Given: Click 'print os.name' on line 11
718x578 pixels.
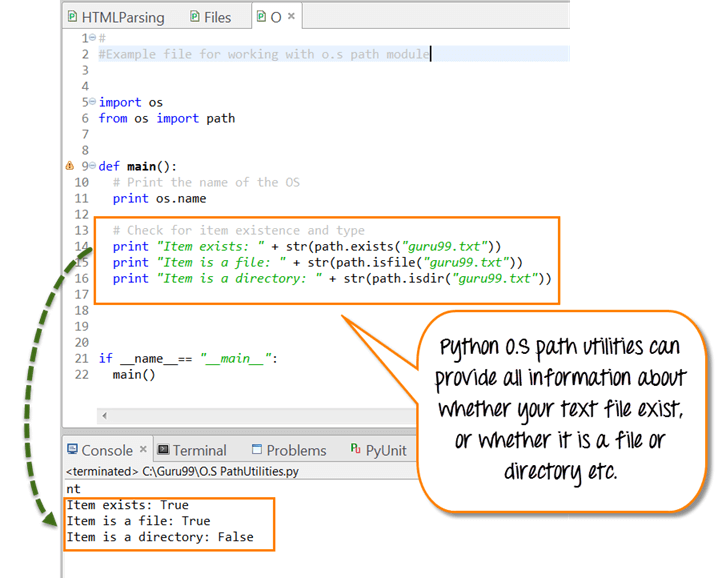Looking at the screenshot, I should [x=159, y=198].
